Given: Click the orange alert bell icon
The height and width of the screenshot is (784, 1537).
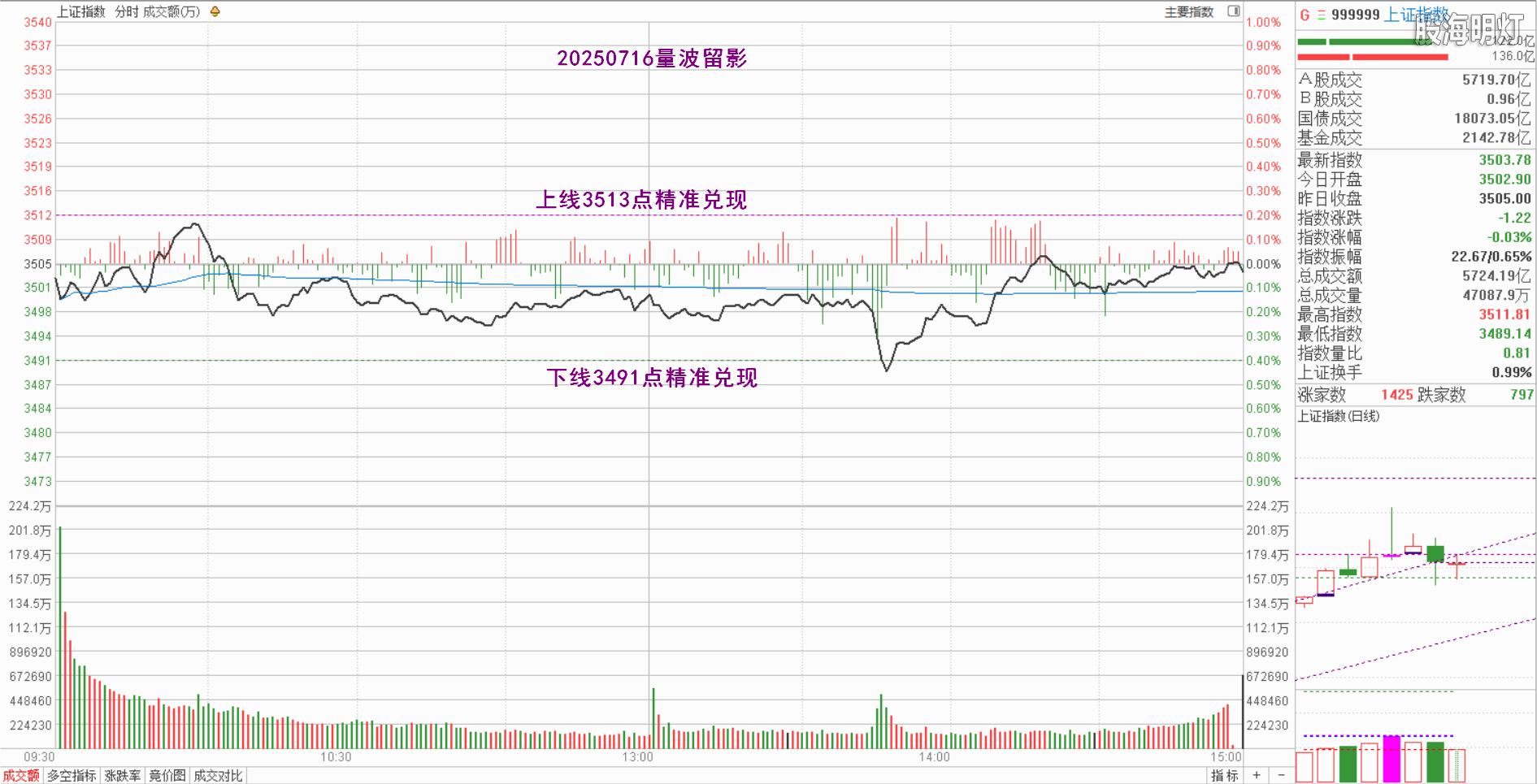Looking at the screenshot, I should tap(215, 11).
